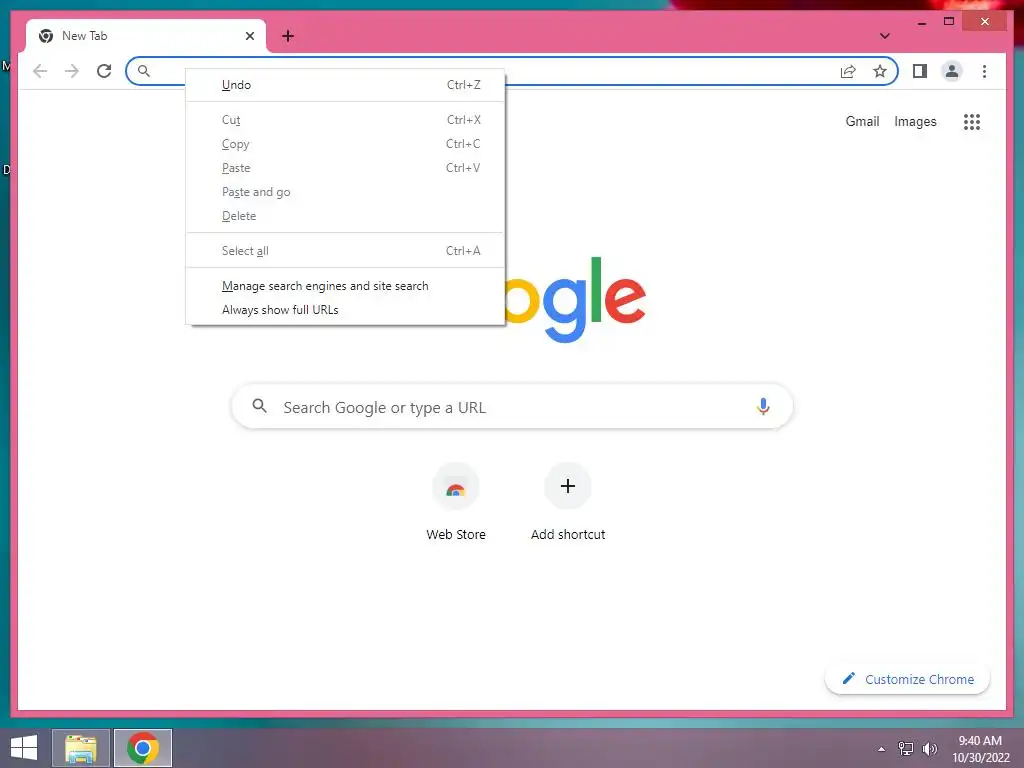
Task: Open the Web Store shortcut
Action: pos(456,502)
